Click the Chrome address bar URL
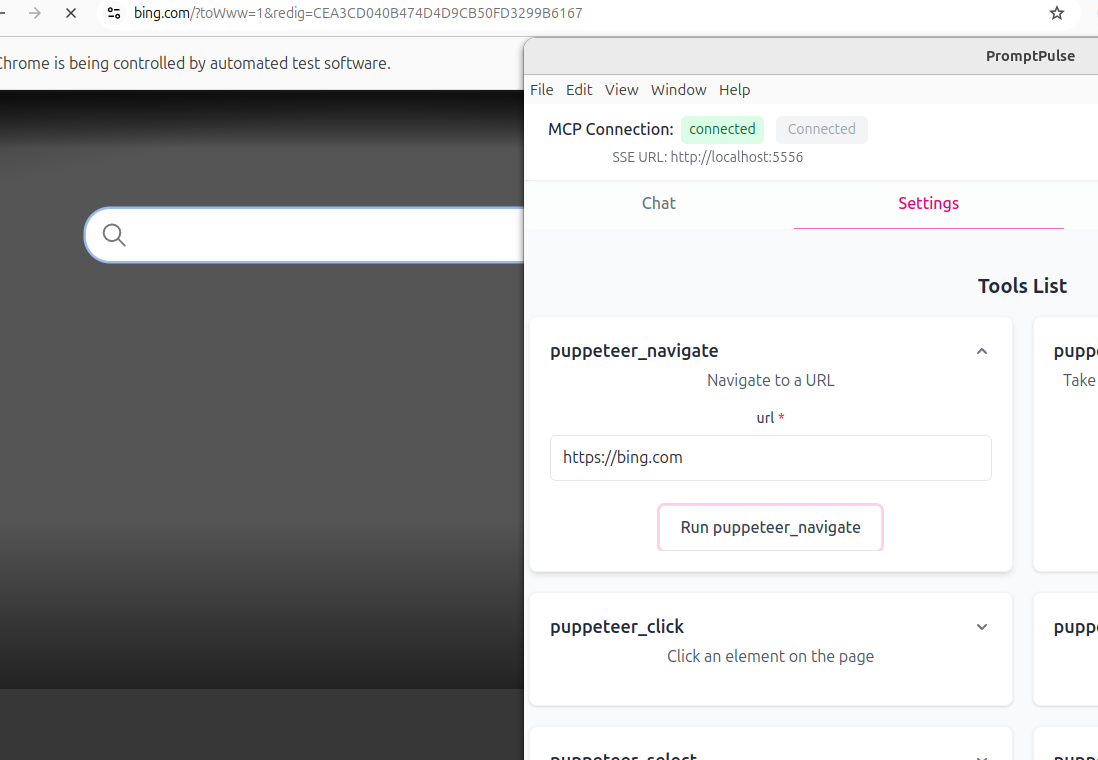 (358, 13)
